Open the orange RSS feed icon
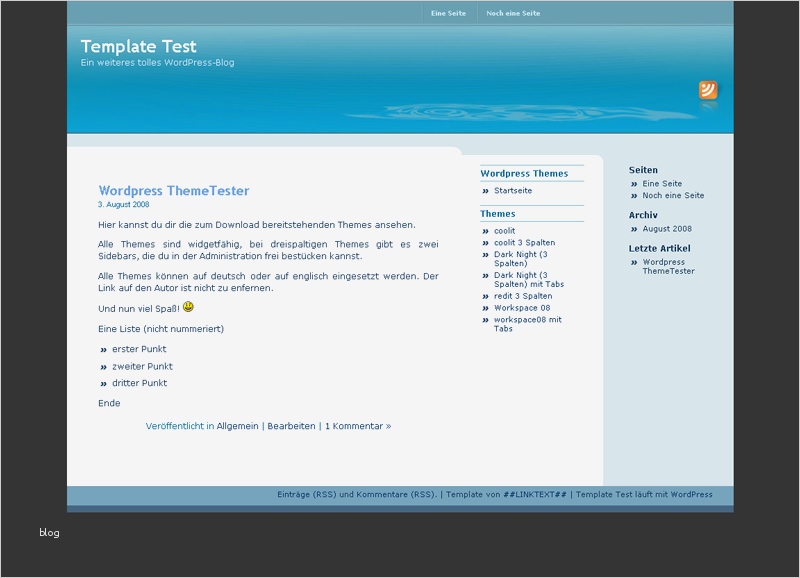Screen dimensions: 800x578 pos(708,90)
